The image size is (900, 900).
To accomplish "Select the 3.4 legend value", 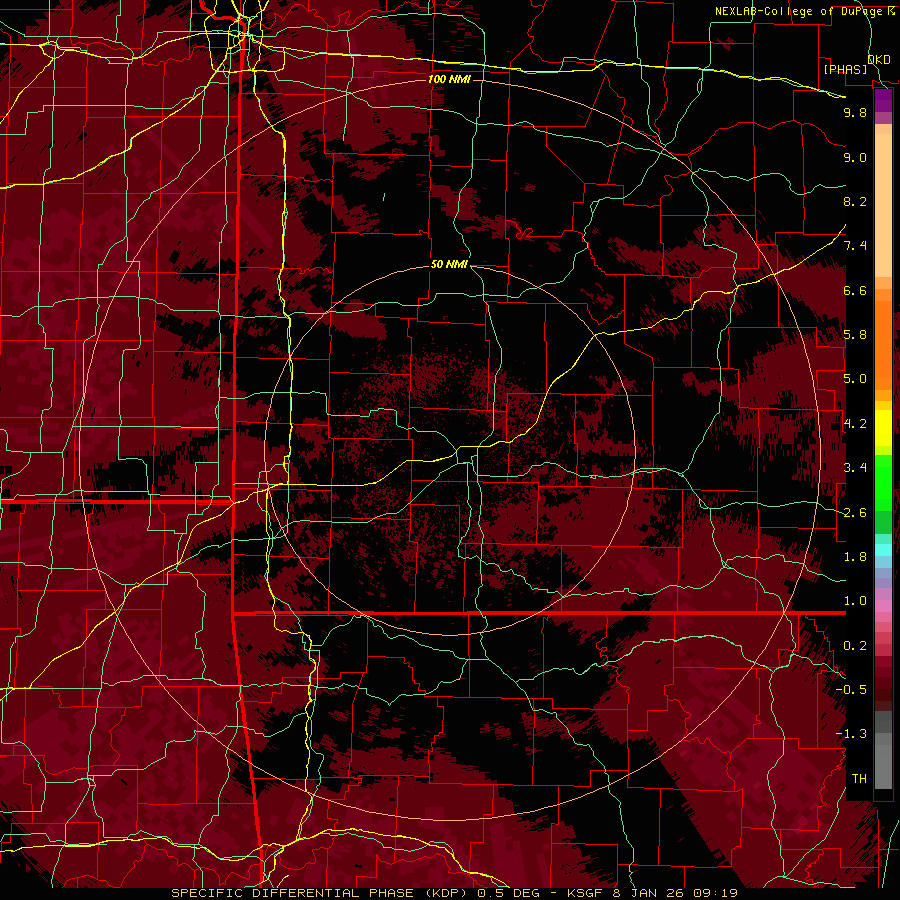I will pos(855,468).
